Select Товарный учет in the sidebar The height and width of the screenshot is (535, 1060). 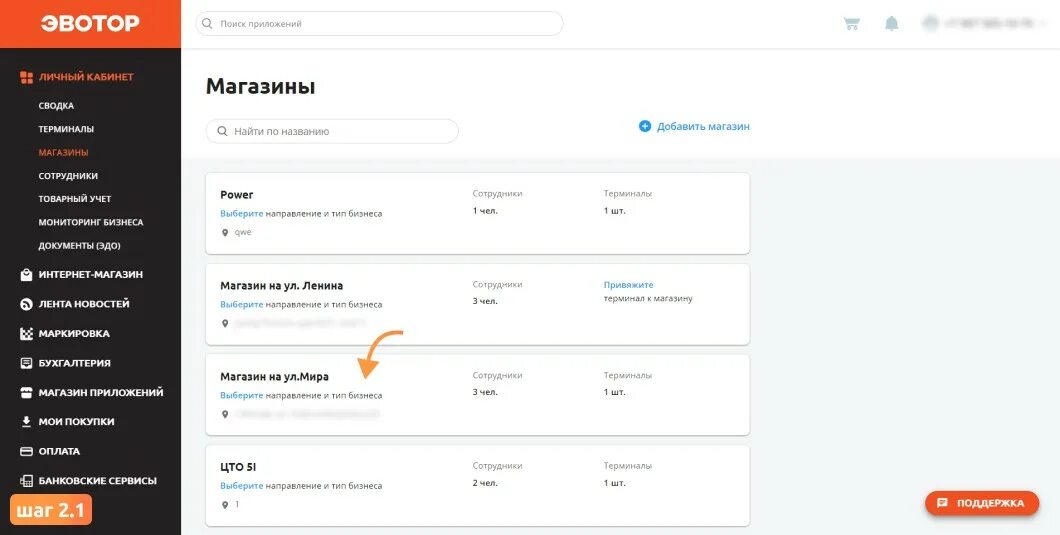tap(75, 199)
